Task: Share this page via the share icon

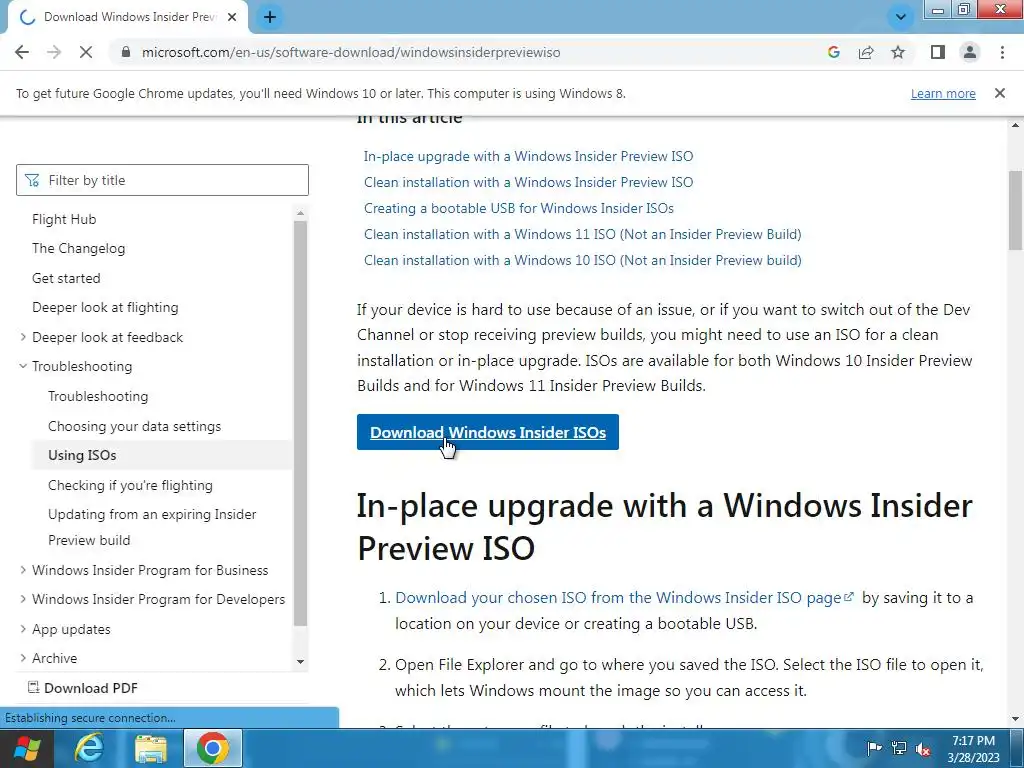Action: pos(866,52)
